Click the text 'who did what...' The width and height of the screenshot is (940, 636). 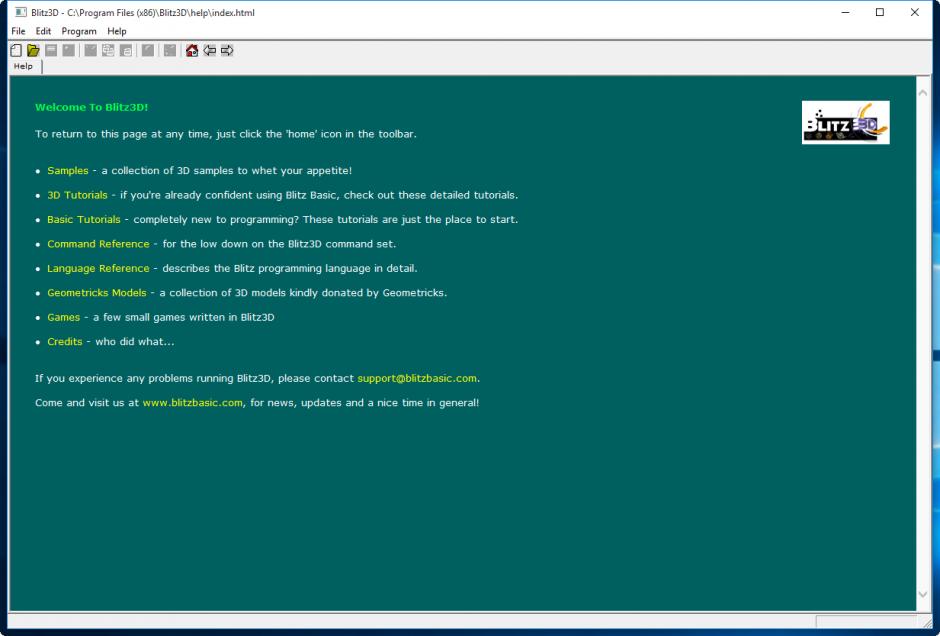click(135, 342)
